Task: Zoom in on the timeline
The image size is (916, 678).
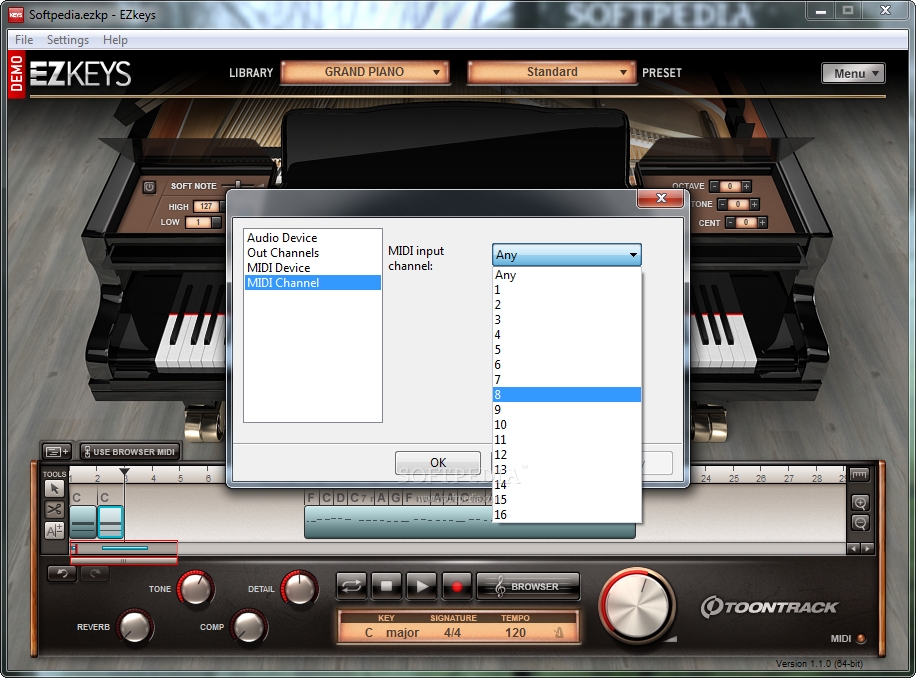Action: (860, 503)
